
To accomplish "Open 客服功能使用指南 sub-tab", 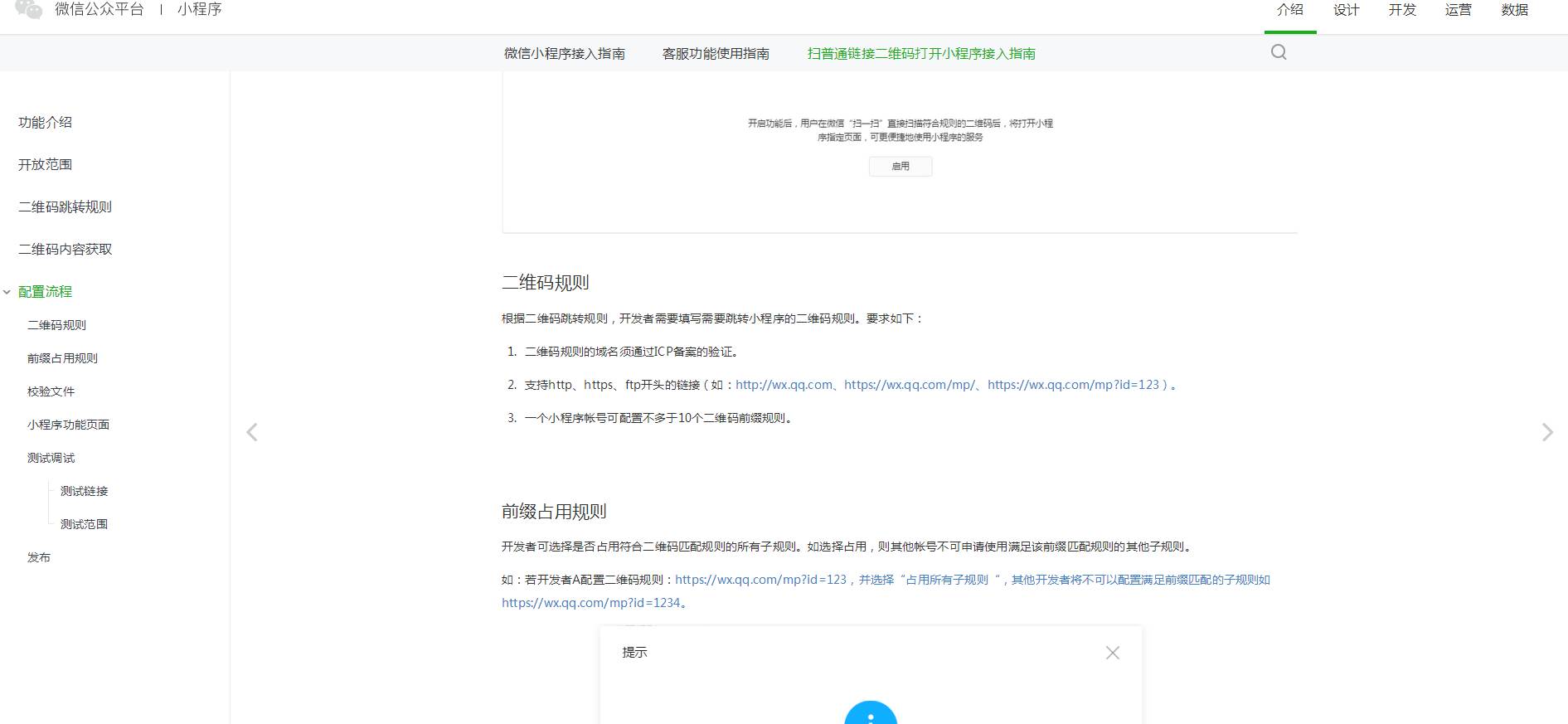I will click(x=716, y=54).
